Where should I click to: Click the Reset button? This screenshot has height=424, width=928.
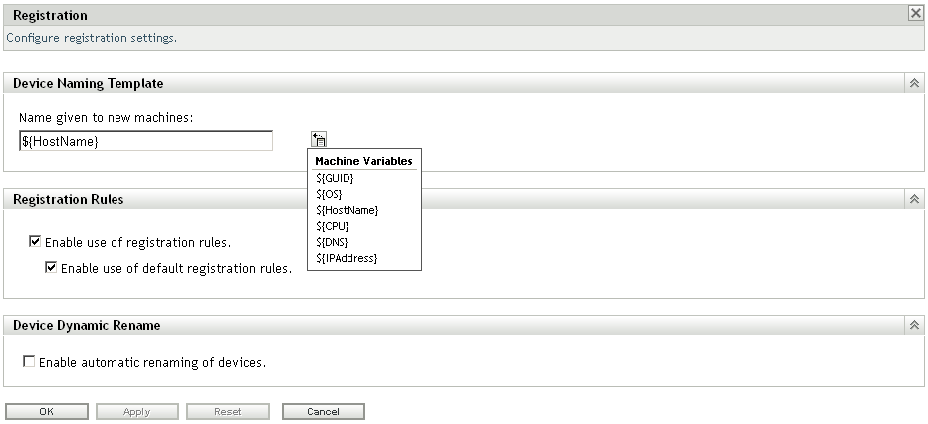tap(227, 412)
